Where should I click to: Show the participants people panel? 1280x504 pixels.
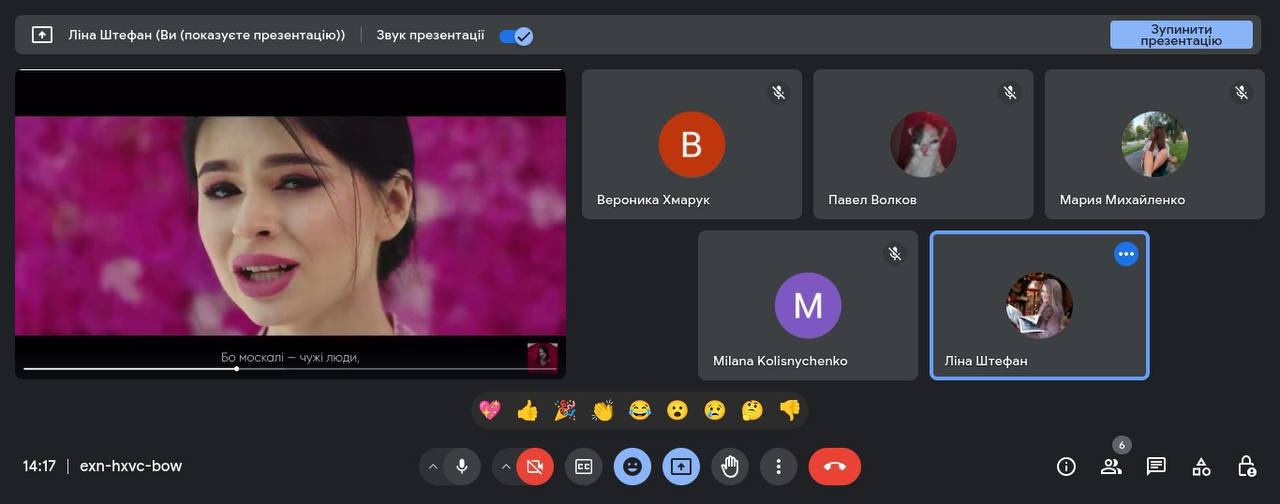point(1111,466)
